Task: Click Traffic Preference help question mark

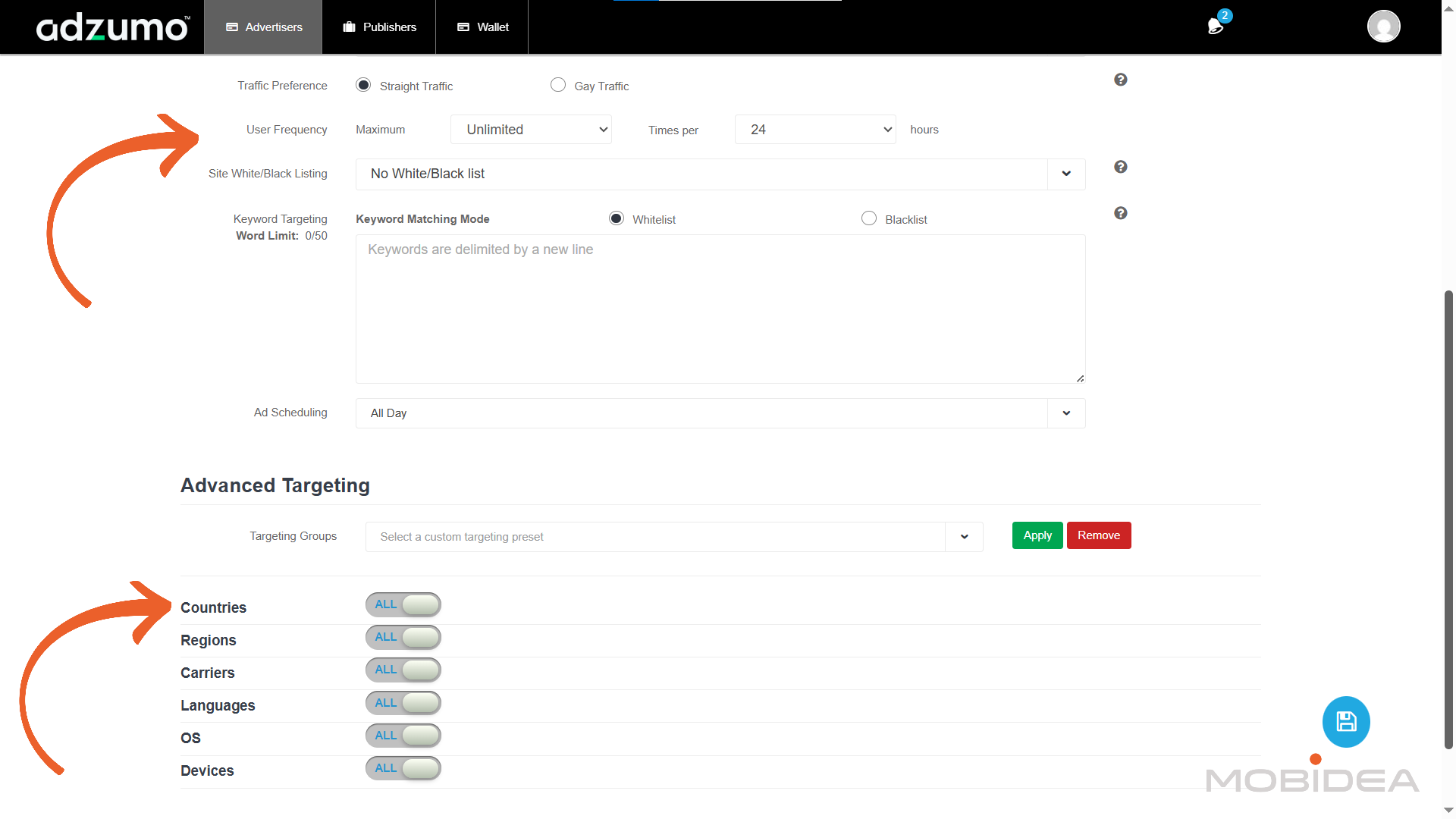Action: click(x=1120, y=80)
